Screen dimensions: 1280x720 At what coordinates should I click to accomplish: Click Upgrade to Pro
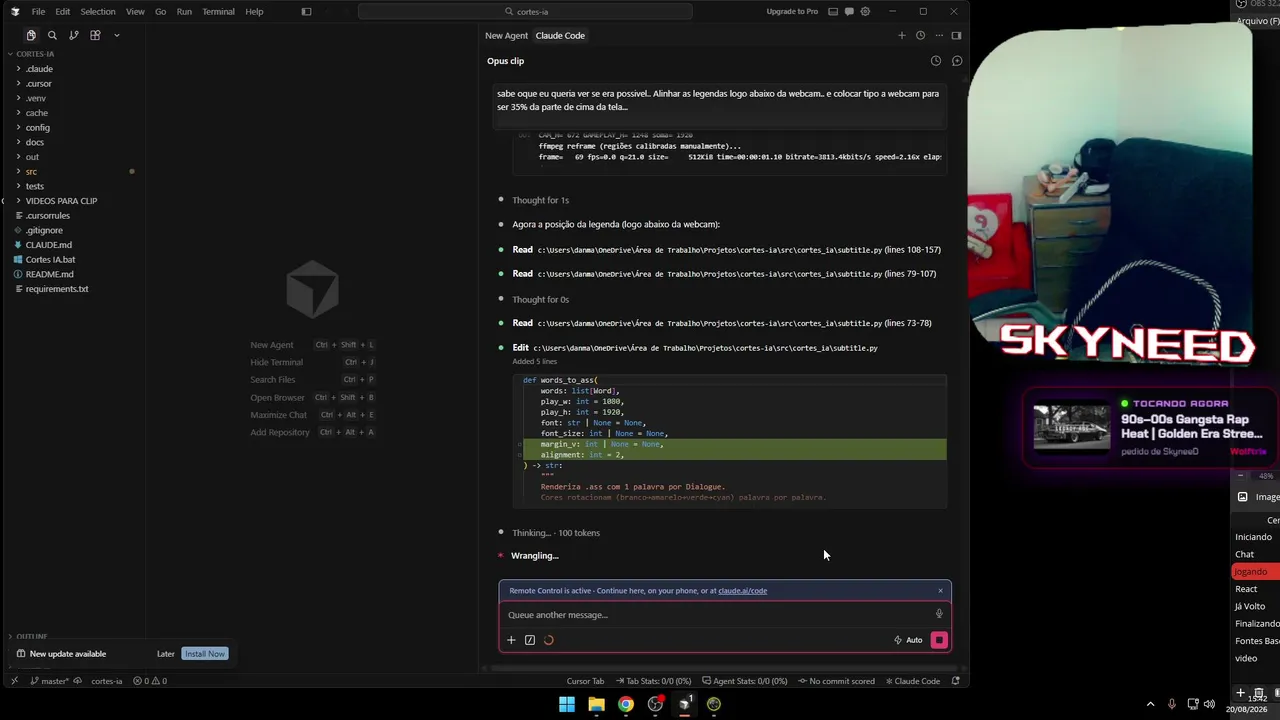pos(792,12)
